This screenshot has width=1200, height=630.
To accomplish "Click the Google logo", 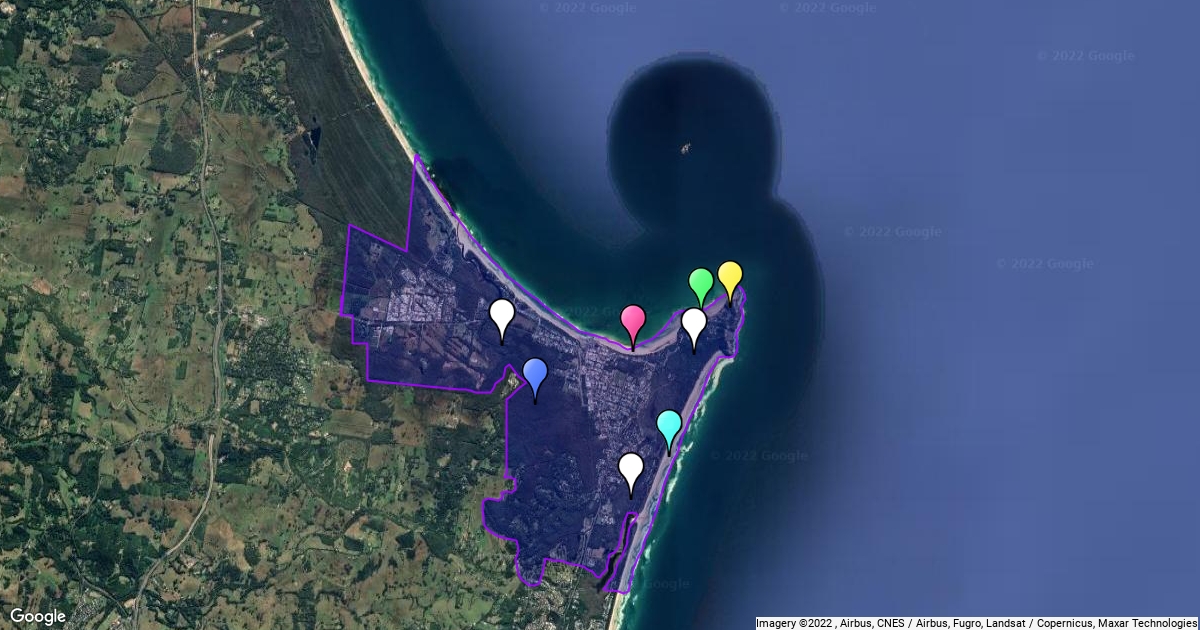I will (x=38, y=616).
